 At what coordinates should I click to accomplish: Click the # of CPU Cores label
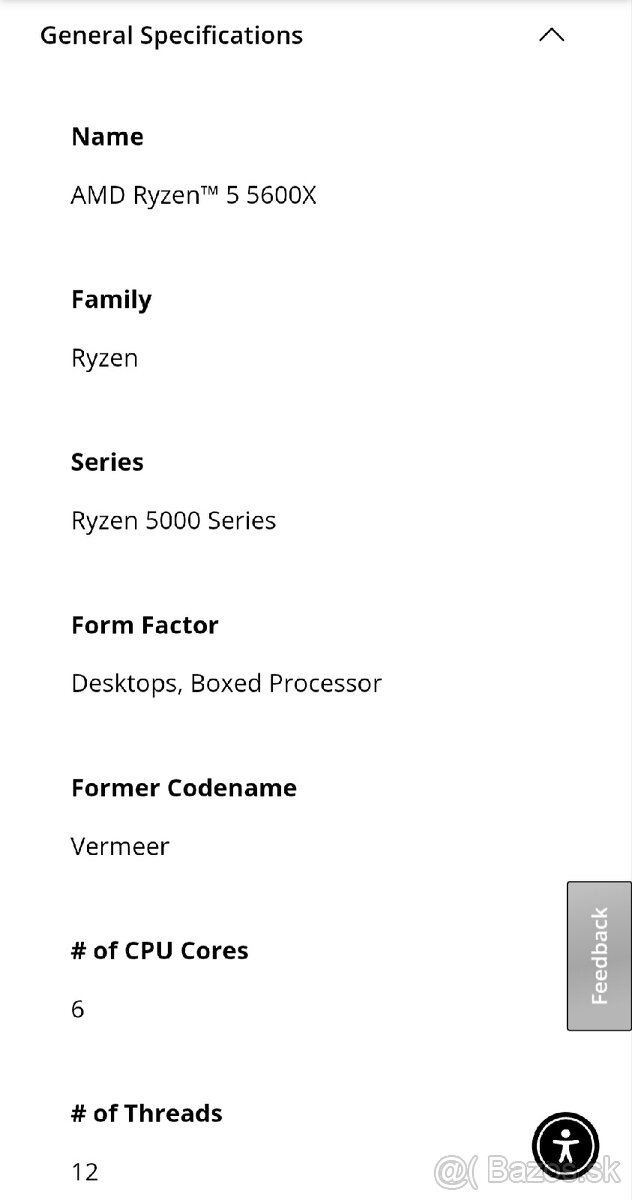click(x=159, y=950)
